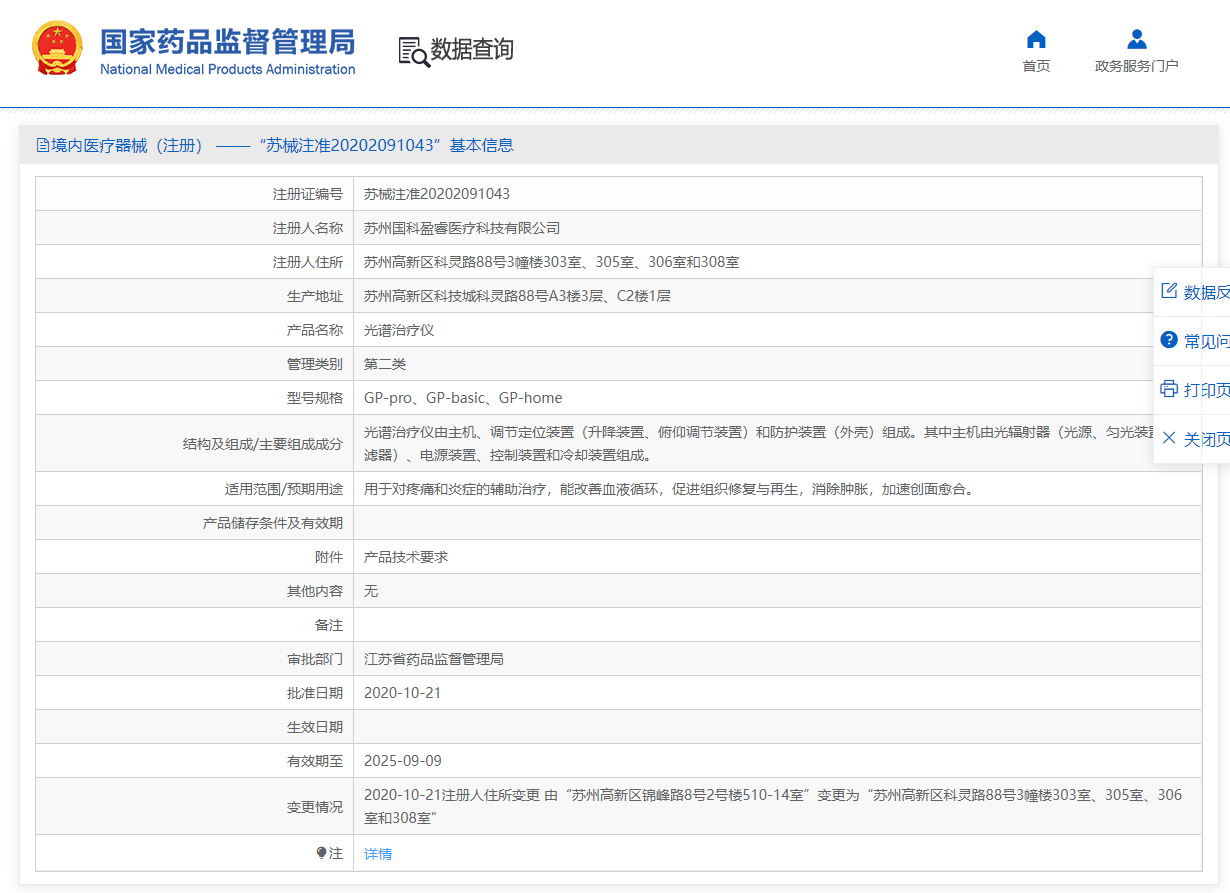1230x893 pixels.
Task: Click National Medical Products Administration subtitle
Action: click(228, 69)
